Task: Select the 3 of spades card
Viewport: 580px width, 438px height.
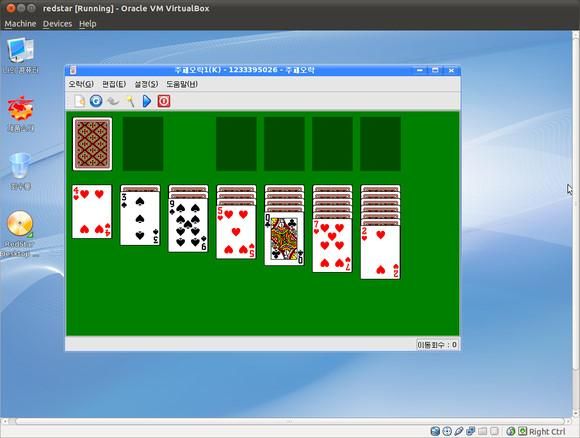Action: (140, 218)
